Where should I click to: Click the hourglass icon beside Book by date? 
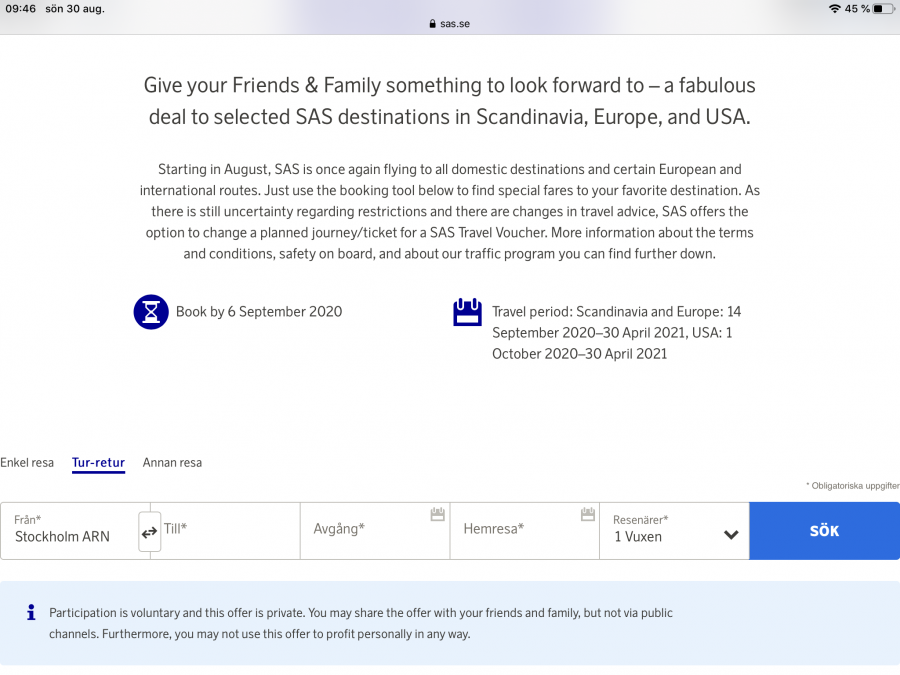pyautogui.click(x=151, y=311)
